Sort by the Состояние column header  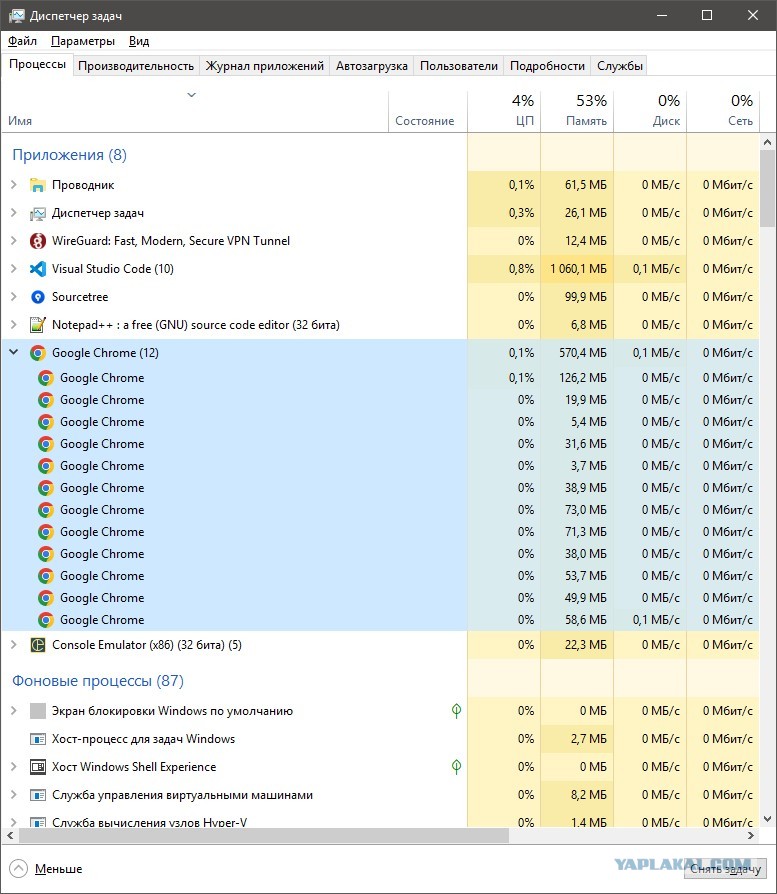point(428,111)
